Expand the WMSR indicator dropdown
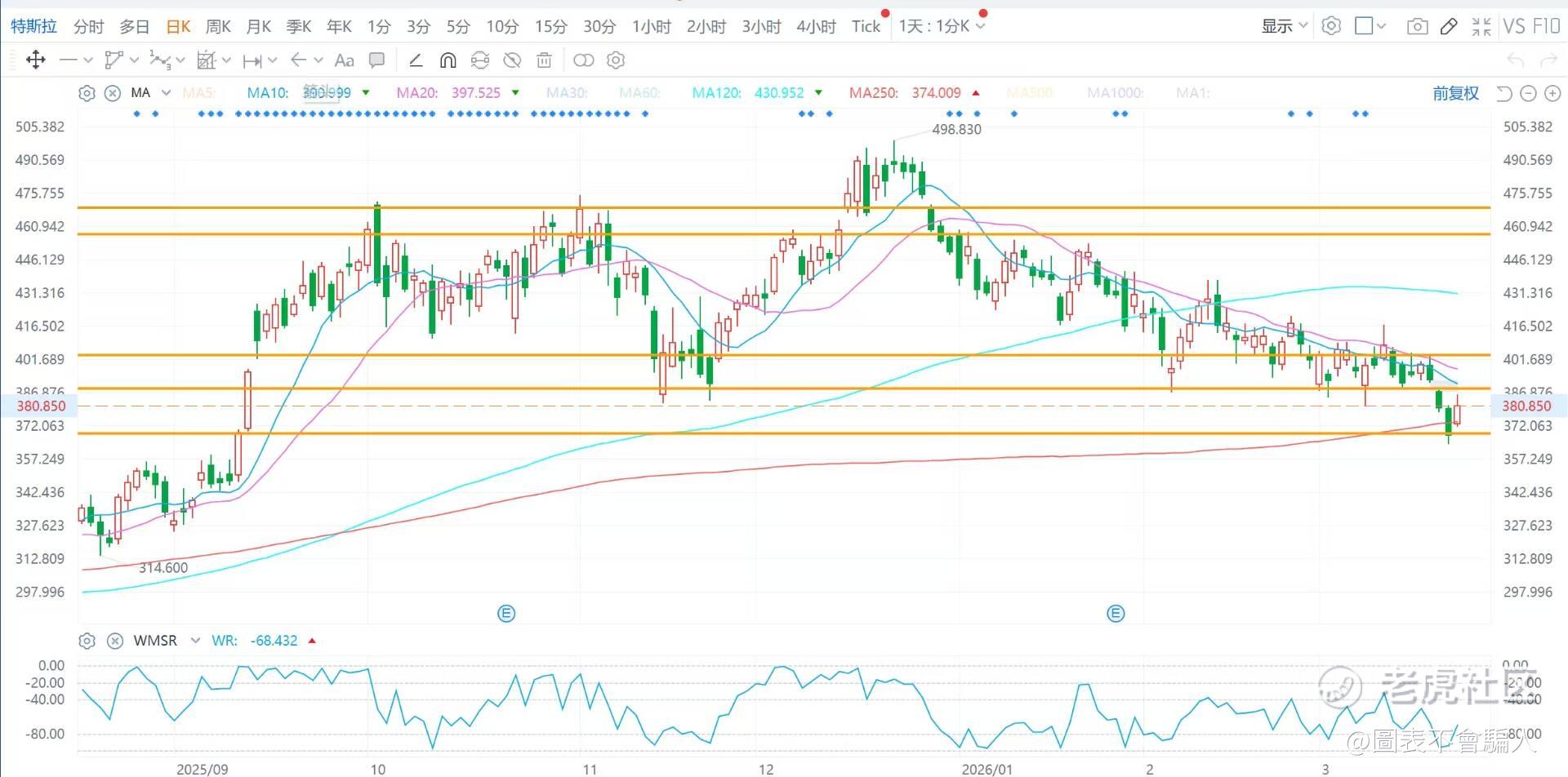 [195, 641]
